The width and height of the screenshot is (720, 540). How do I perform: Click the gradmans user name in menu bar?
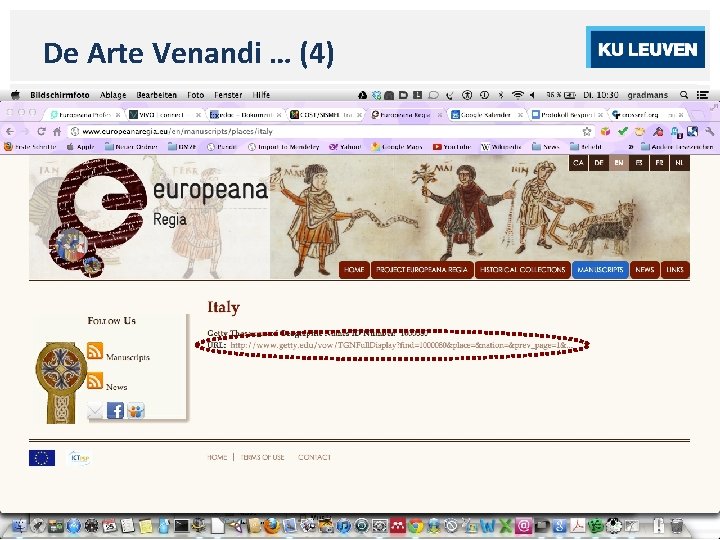(647, 95)
